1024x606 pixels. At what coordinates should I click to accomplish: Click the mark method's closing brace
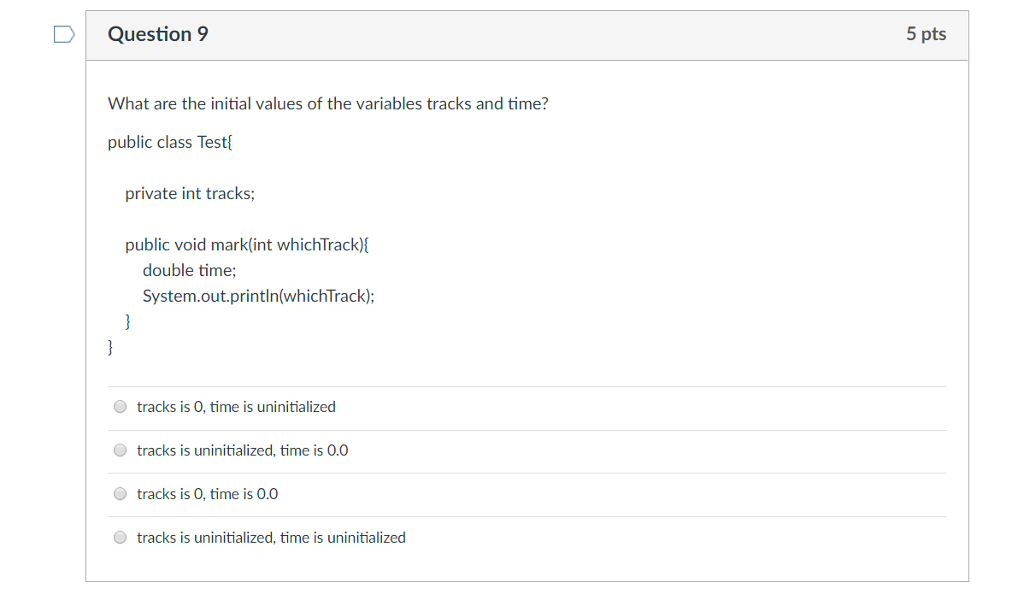point(128,321)
